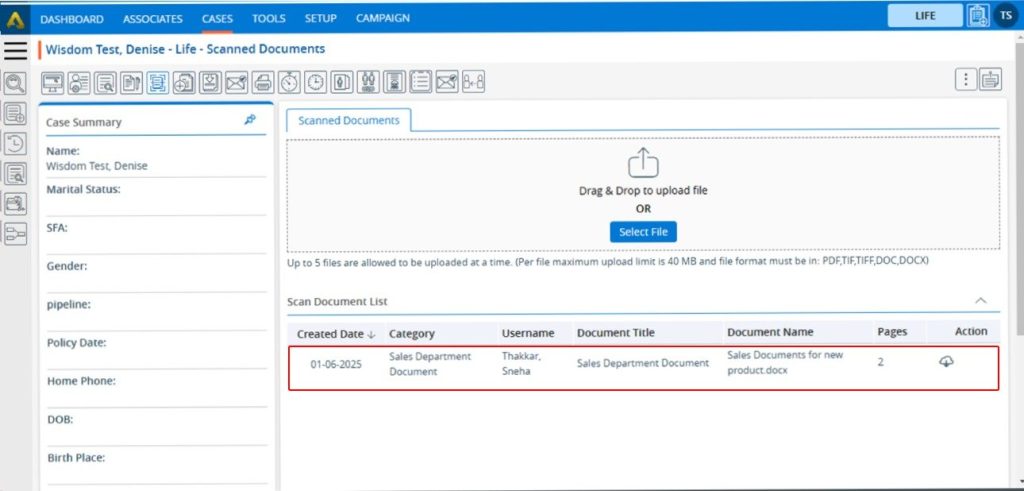Open the highlighted scanned documents toolbar icon
This screenshot has height=491, width=1024.
click(158, 82)
